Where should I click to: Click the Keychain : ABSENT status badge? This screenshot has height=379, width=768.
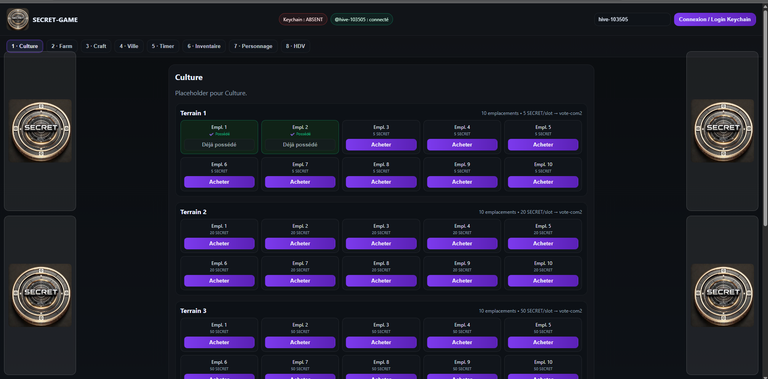pyautogui.click(x=303, y=20)
